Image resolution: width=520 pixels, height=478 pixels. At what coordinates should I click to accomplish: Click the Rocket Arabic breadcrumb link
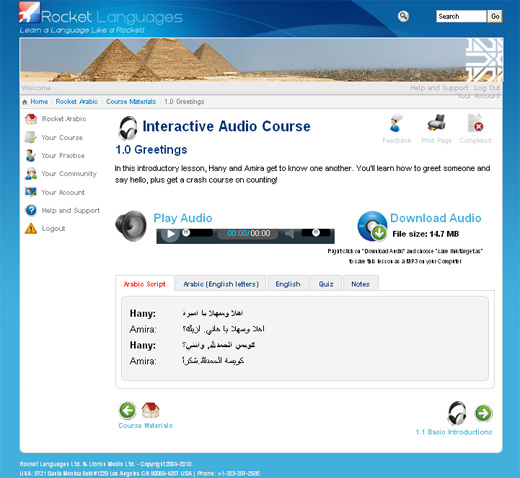tap(76, 102)
